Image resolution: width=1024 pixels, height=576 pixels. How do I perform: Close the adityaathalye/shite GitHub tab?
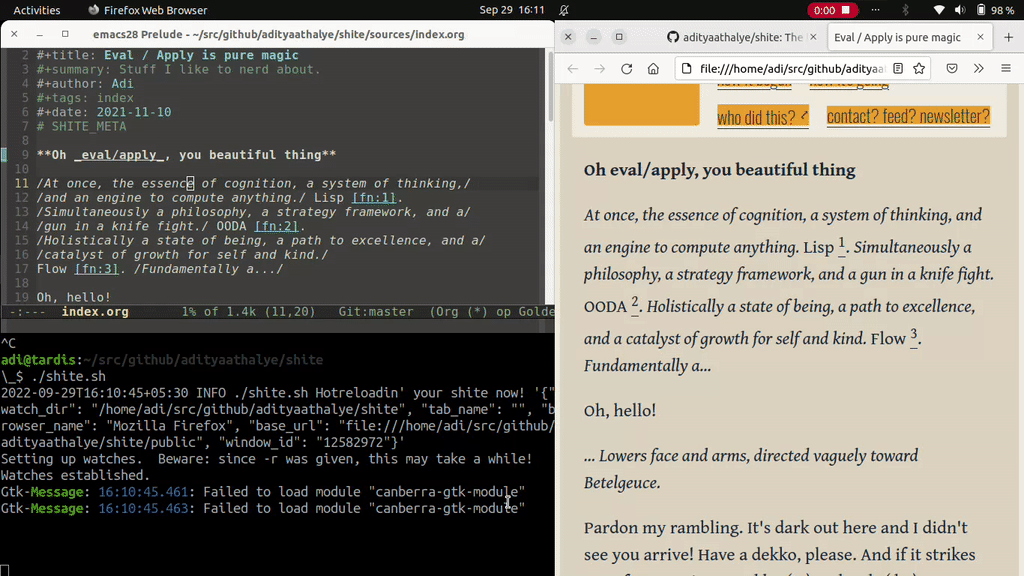(x=813, y=37)
